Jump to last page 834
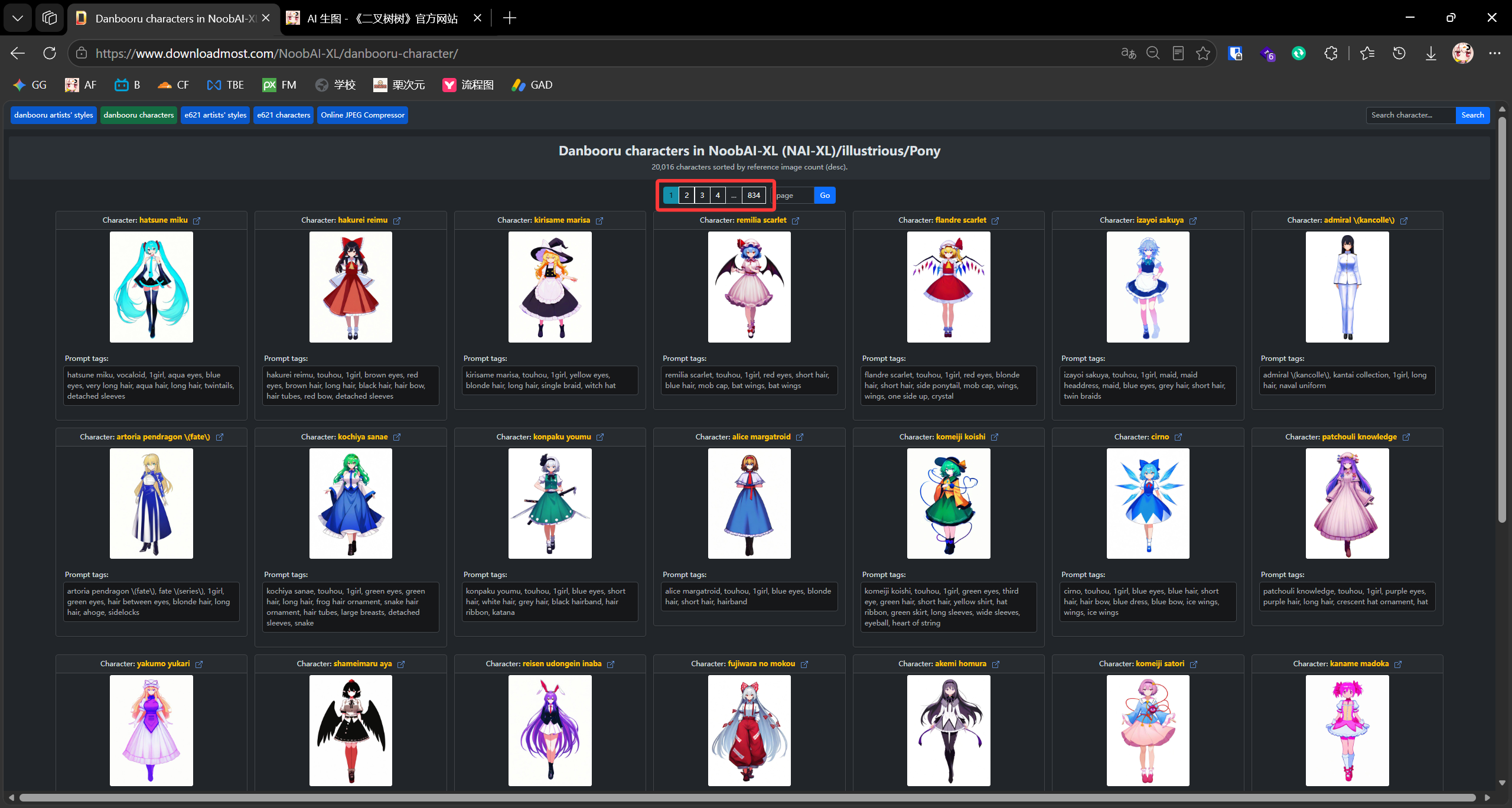 point(754,196)
